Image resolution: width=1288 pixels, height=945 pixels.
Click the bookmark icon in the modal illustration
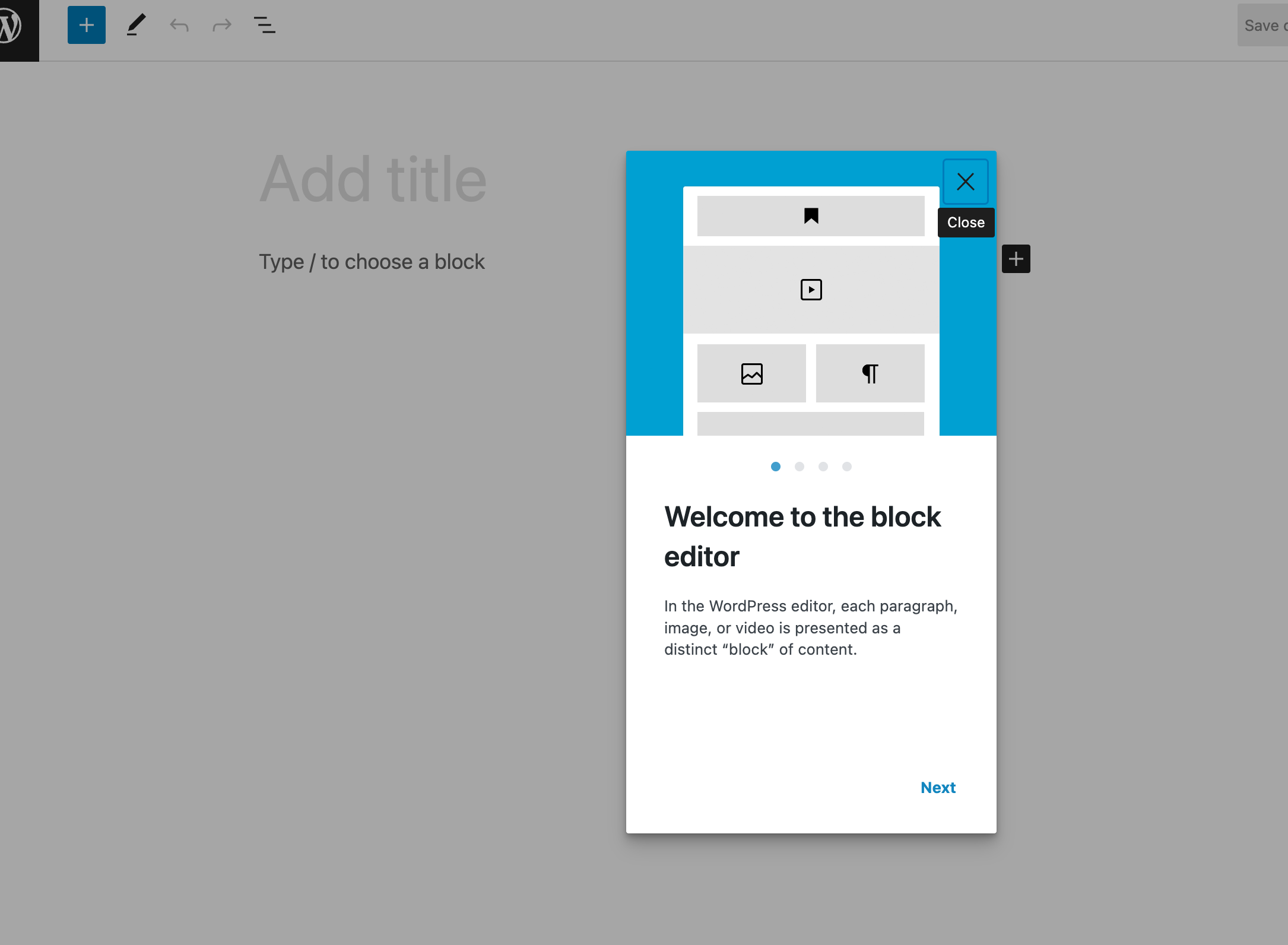tap(811, 215)
